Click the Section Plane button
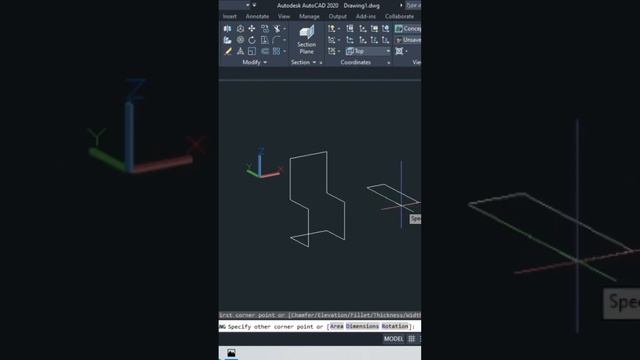640x360 pixels. [x=307, y=40]
